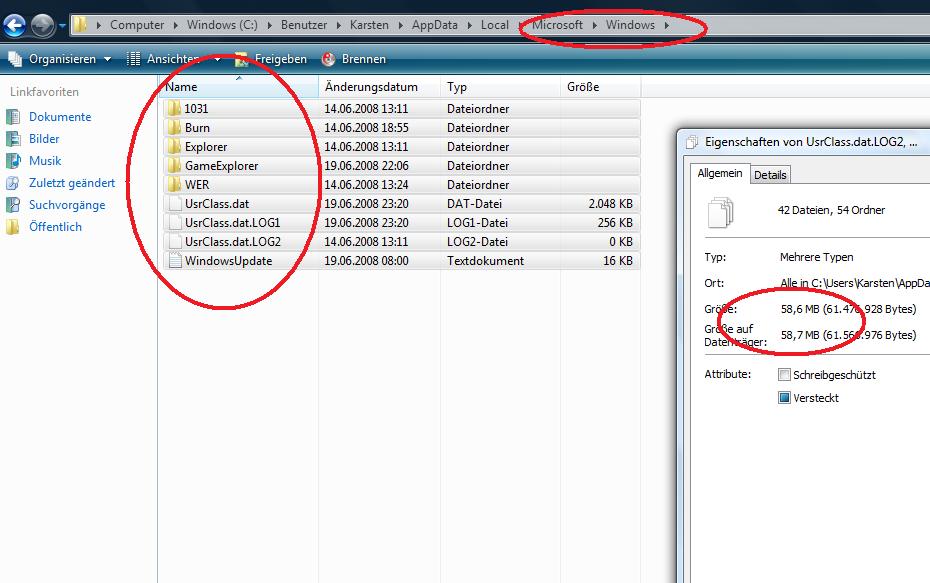Go to Benutzer in the address path
Screen dimensions: 930x583
304,25
